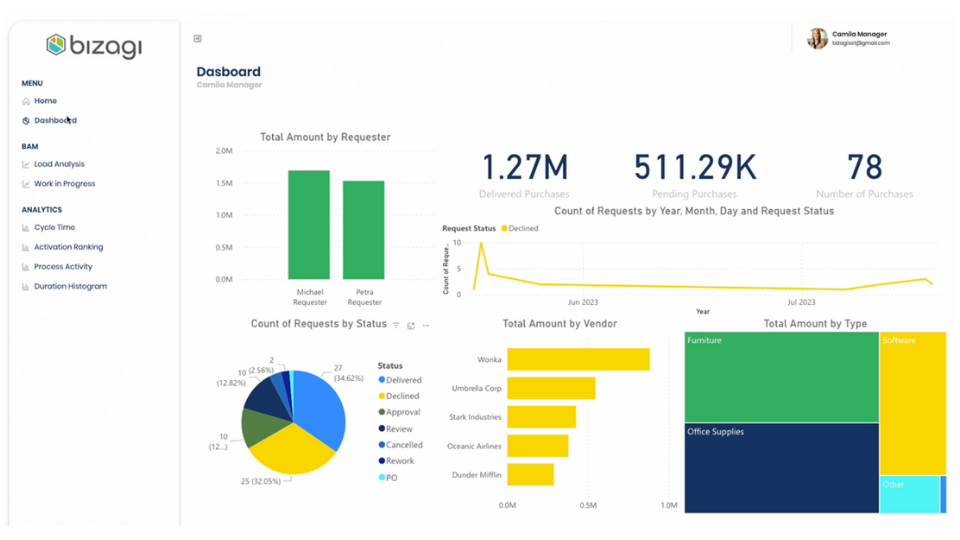The height and width of the screenshot is (540, 960).
Task: Select the Delivered status legend swatch
Action: tap(382, 380)
